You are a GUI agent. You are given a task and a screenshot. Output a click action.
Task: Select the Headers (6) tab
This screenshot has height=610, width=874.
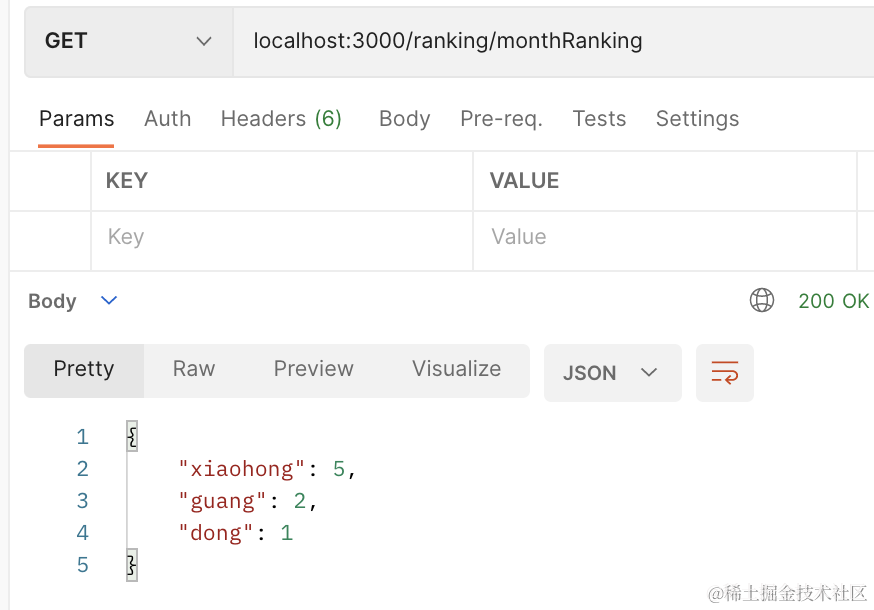click(x=281, y=119)
